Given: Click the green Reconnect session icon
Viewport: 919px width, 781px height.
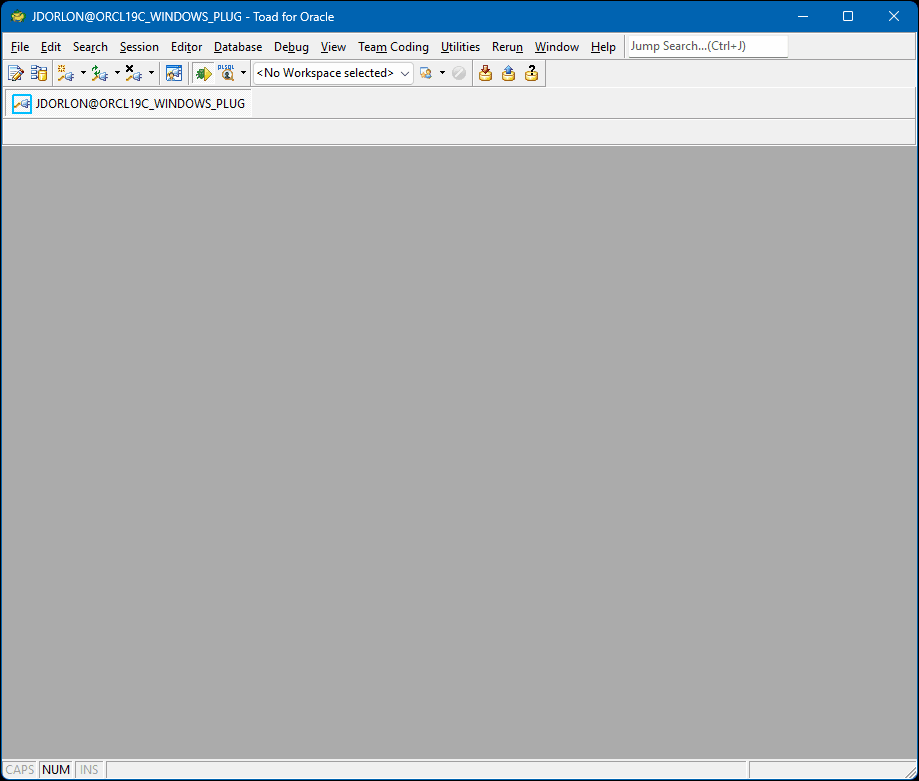Looking at the screenshot, I should click(x=100, y=73).
